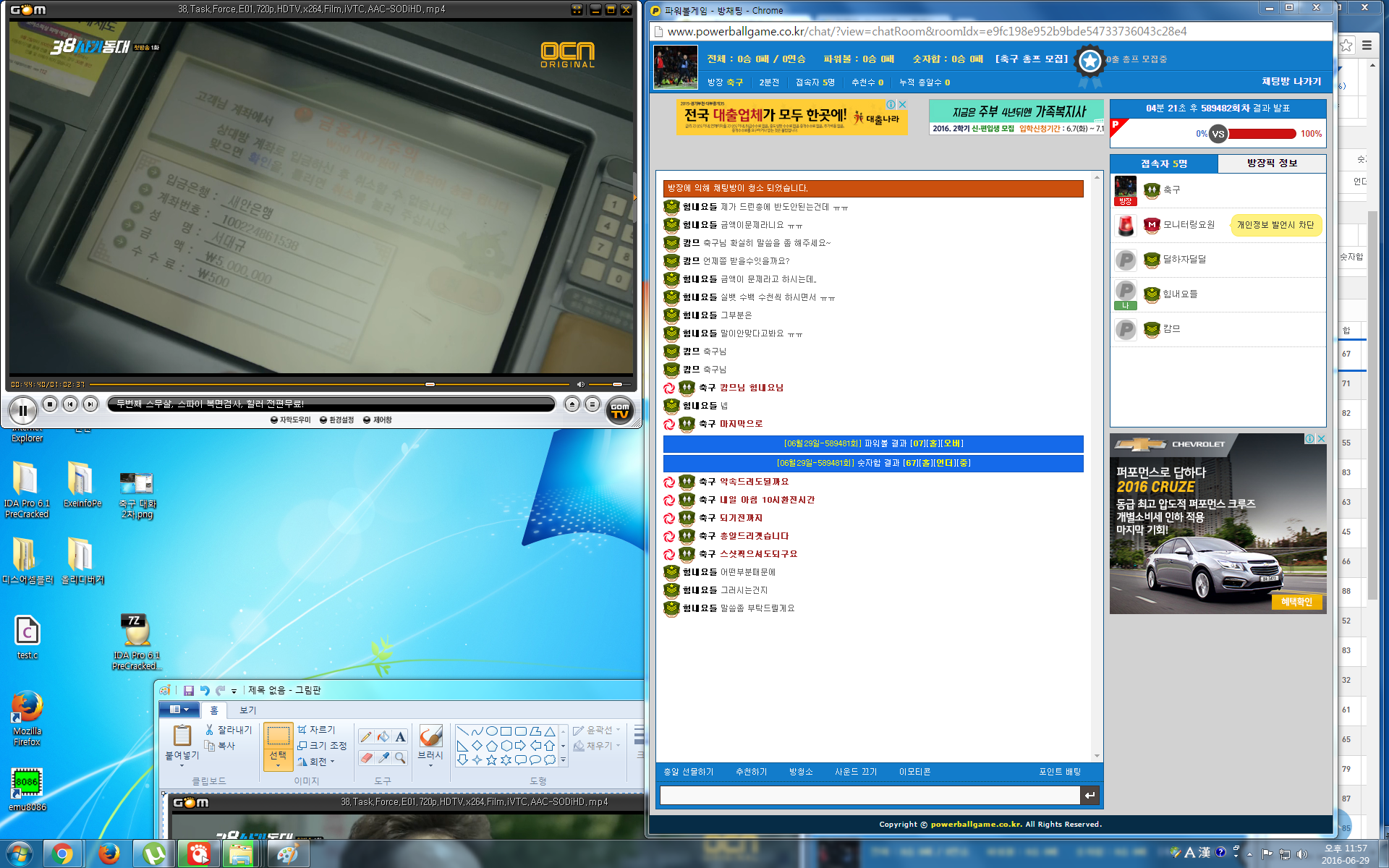The width and height of the screenshot is (1389, 868).
Task: Open file with GOM eject button
Action: tap(572, 404)
